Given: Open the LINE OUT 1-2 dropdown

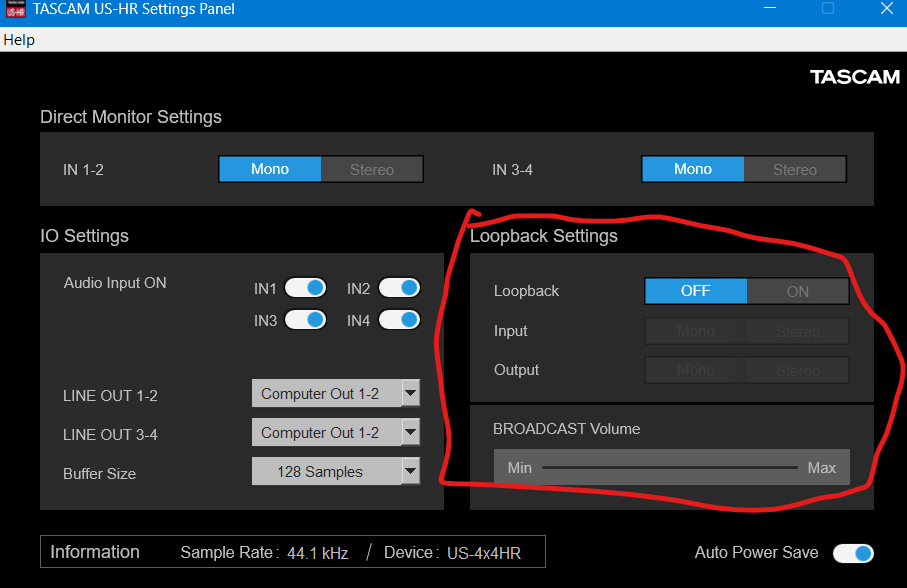Looking at the screenshot, I should click(x=335, y=393).
